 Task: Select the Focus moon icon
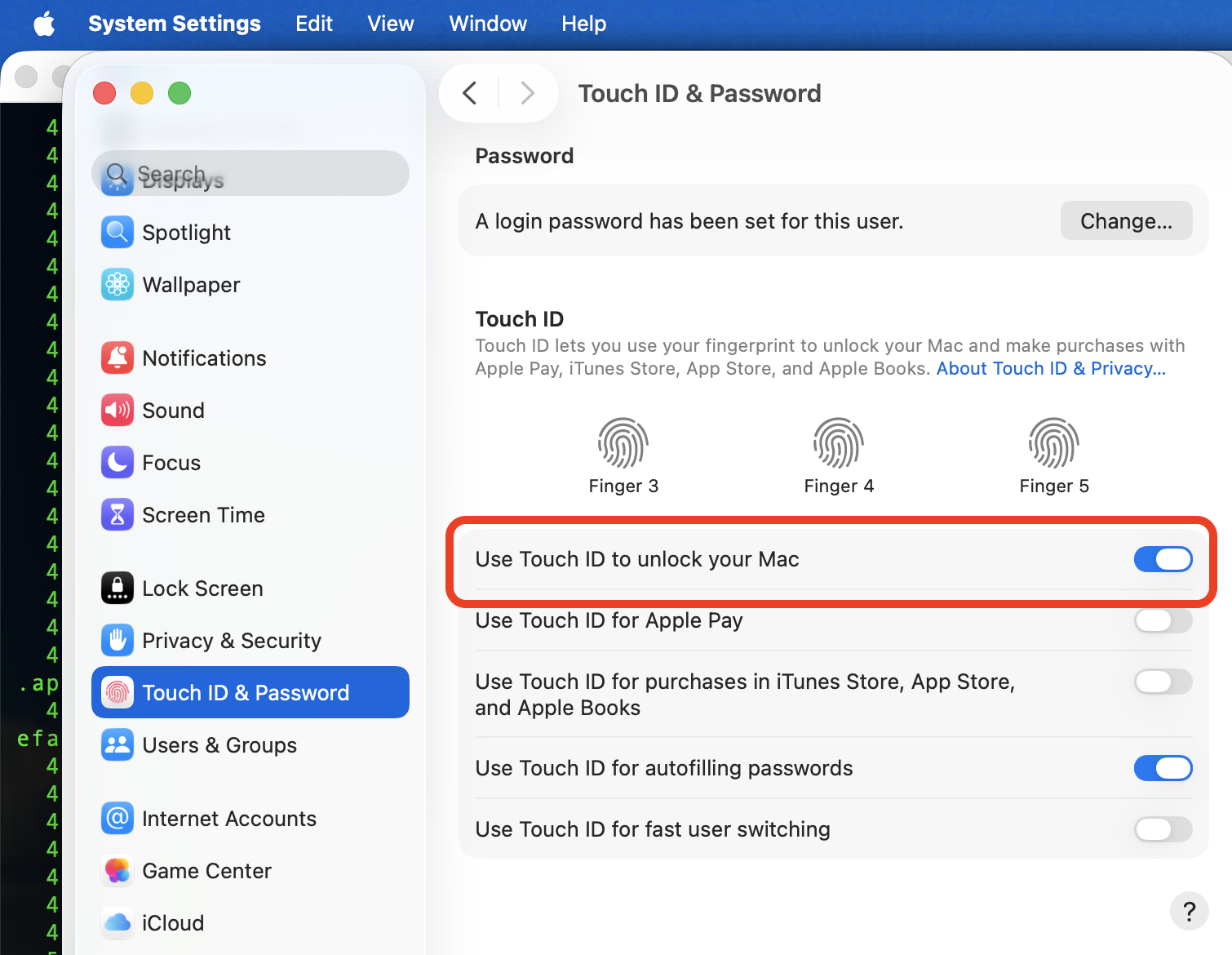(117, 463)
